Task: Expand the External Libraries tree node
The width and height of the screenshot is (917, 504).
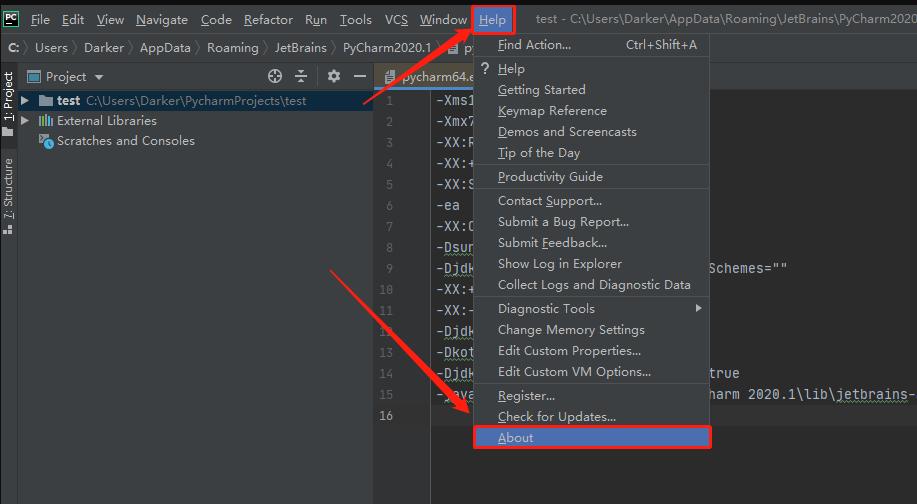Action: tap(25, 120)
